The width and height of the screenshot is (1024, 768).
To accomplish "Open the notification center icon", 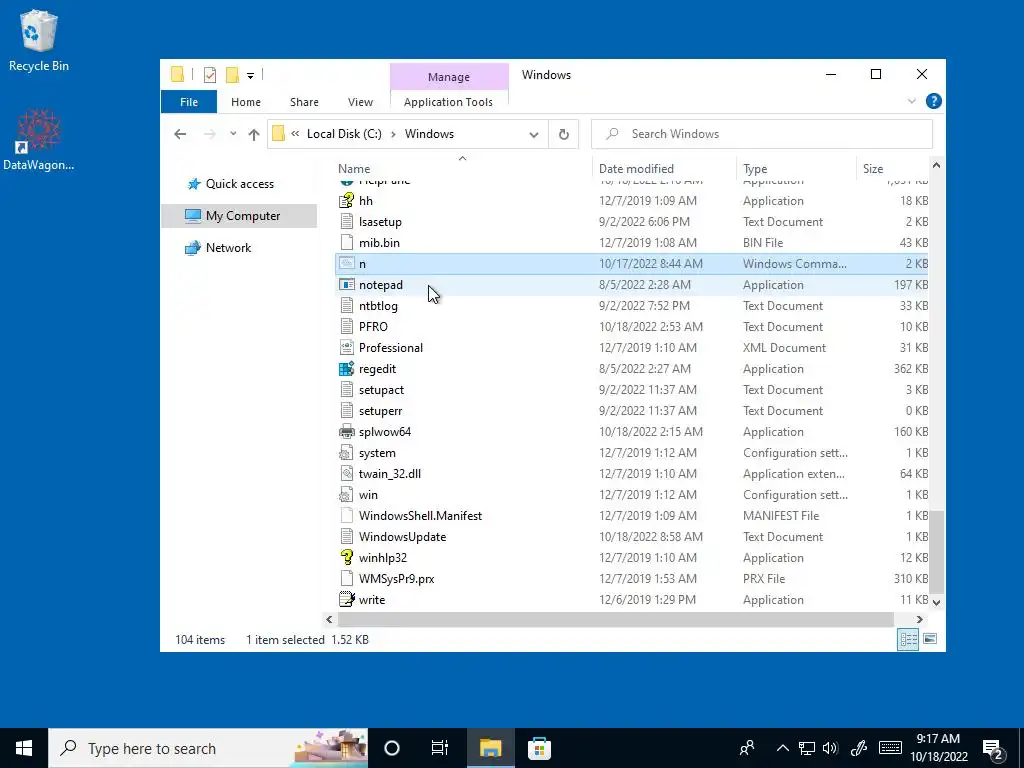I will (x=993, y=749).
